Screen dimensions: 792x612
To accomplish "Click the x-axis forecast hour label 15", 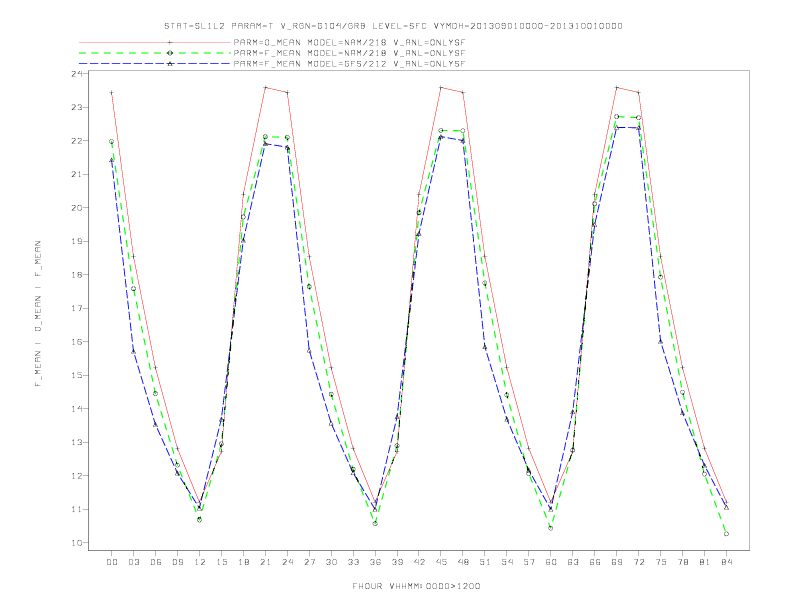I will click(x=221, y=562).
